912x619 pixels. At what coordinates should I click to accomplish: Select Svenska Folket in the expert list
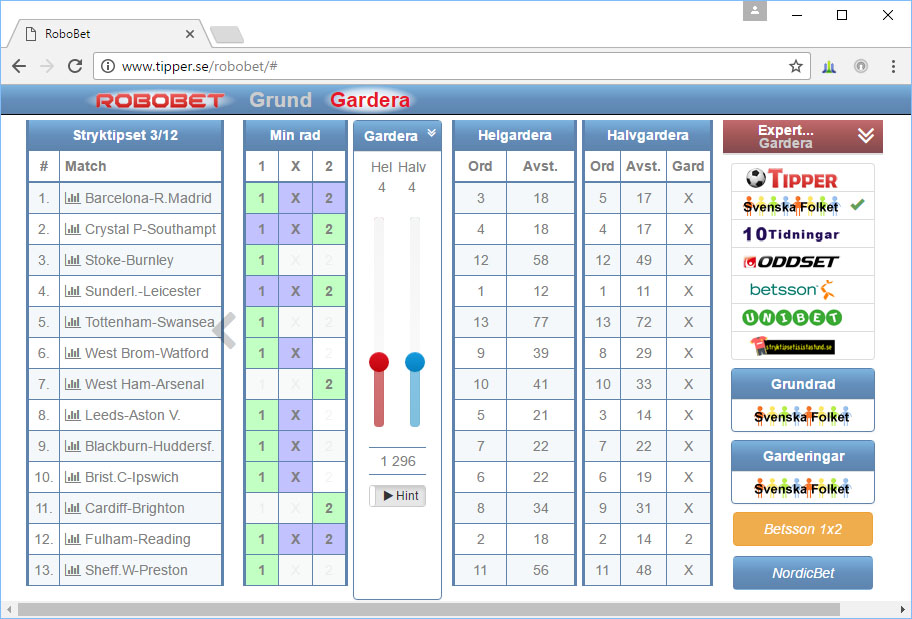coord(790,207)
